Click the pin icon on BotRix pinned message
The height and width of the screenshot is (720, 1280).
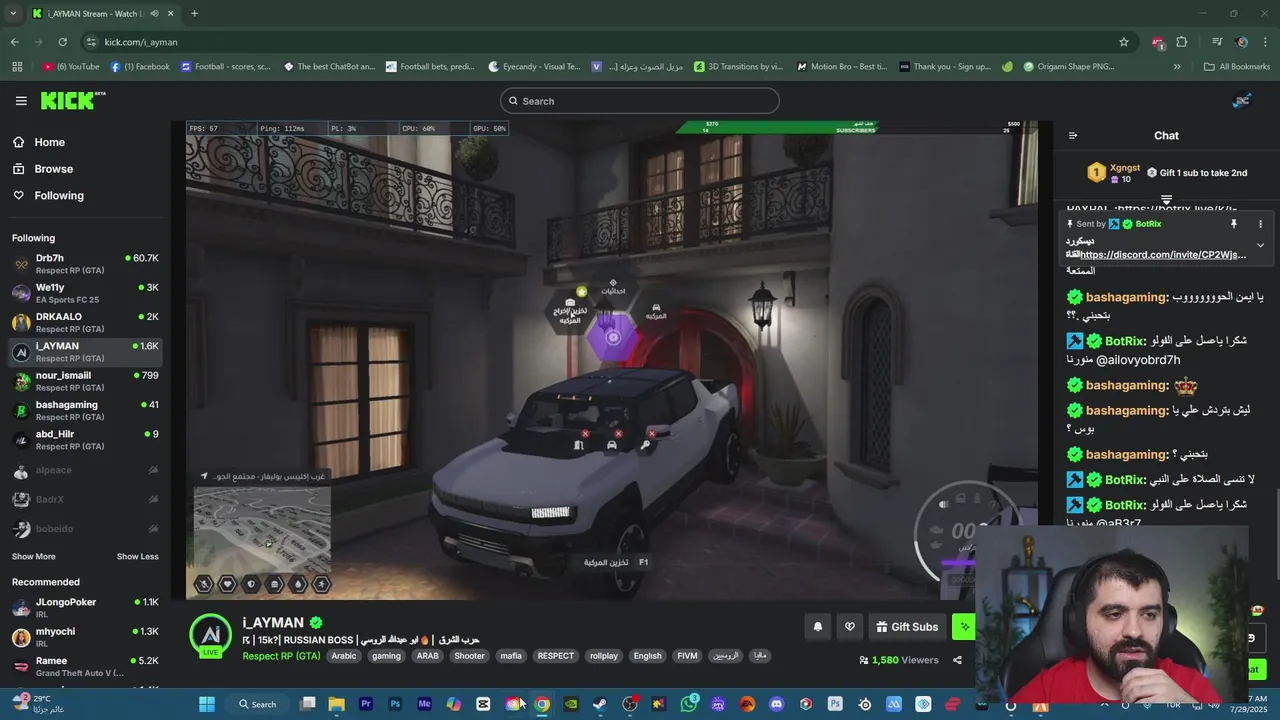click(x=1234, y=224)
